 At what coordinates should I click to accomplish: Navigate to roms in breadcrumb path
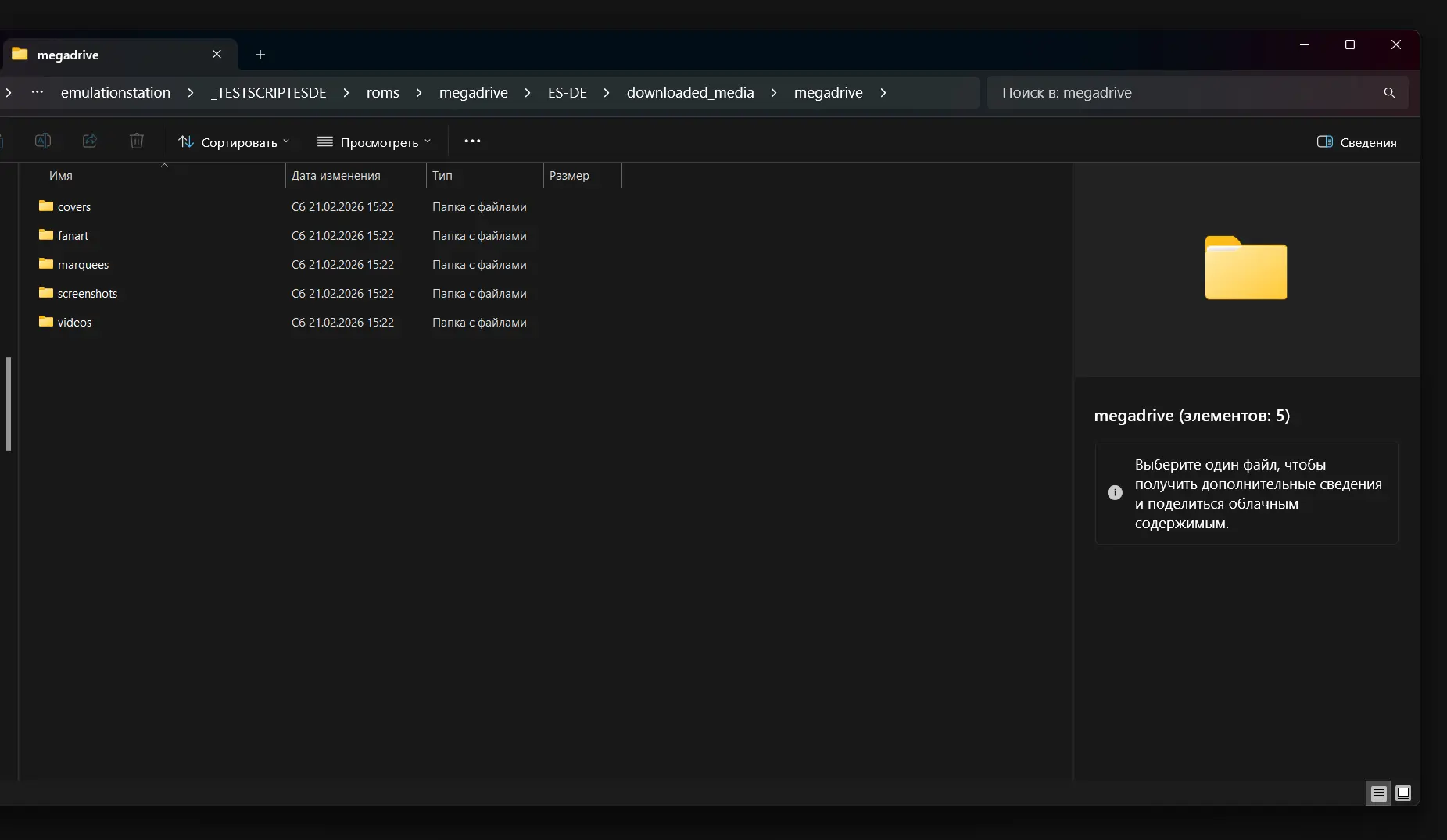[x=382, y=93]
